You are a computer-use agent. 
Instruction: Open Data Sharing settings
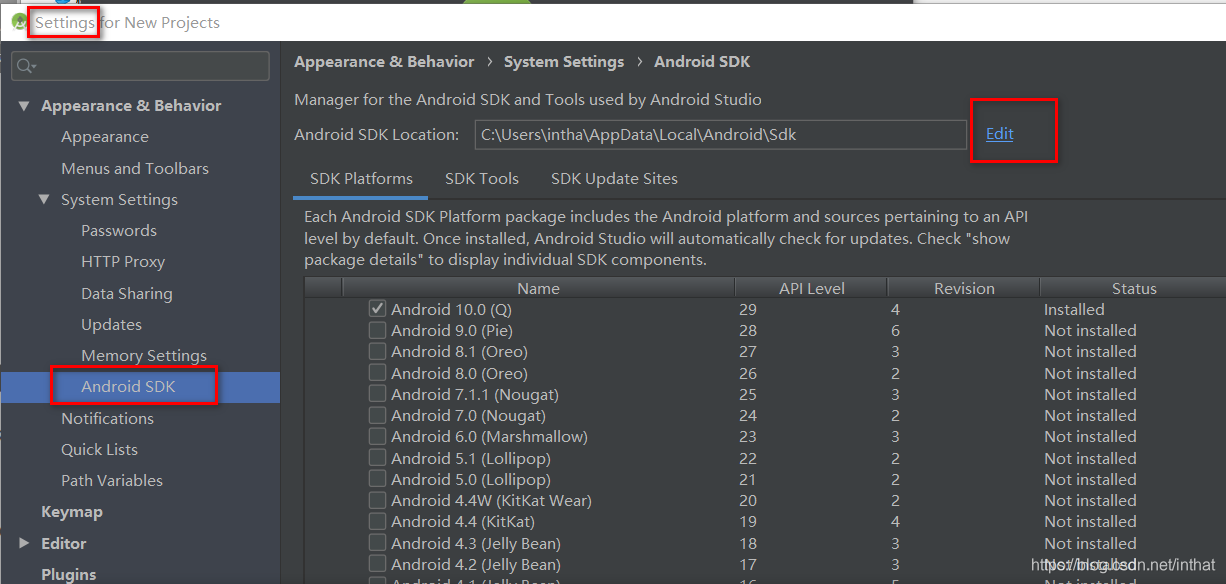pyautogui.click(x=127, y=294)
